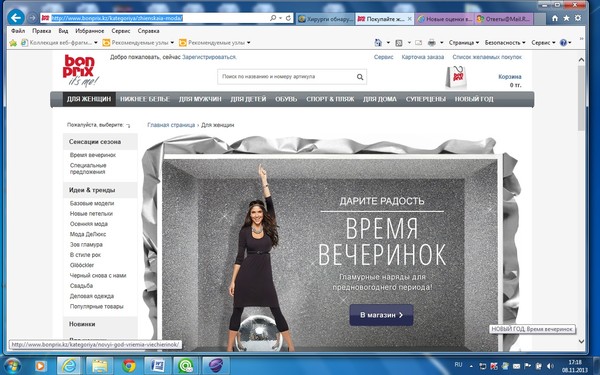Switch to the Ответы@Mail.Ru browser tab
Image resolution: width=600 pixels, height=375 pixels.
504,19
